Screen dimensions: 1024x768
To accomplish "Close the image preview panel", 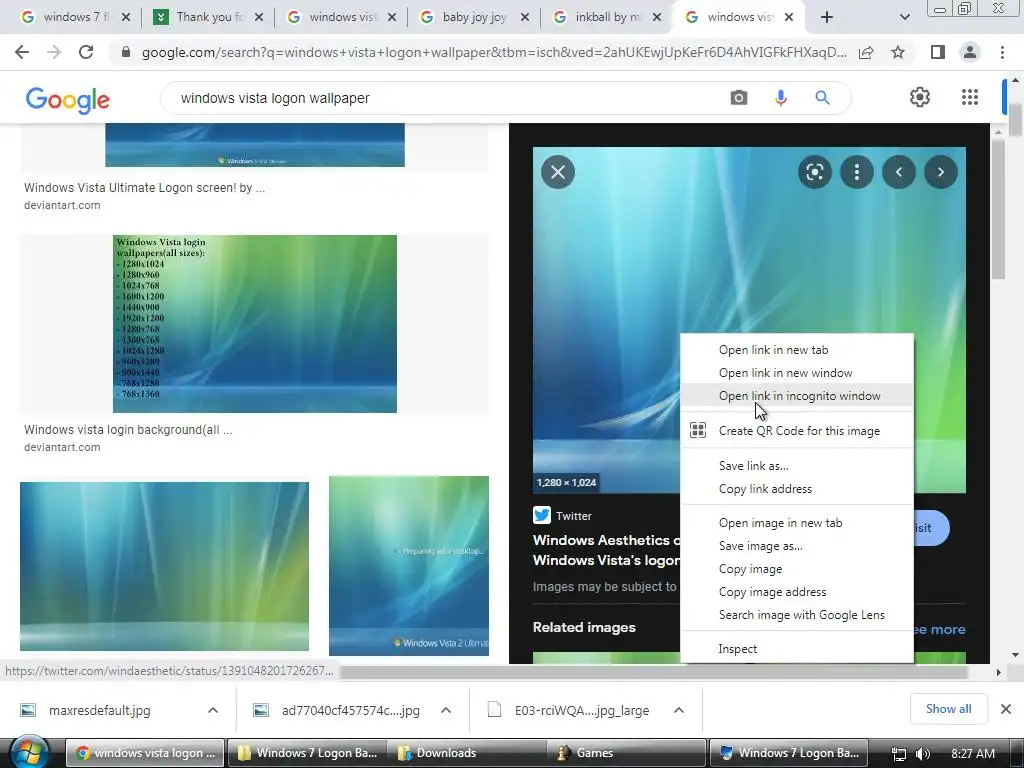I will tap(558, 172).
